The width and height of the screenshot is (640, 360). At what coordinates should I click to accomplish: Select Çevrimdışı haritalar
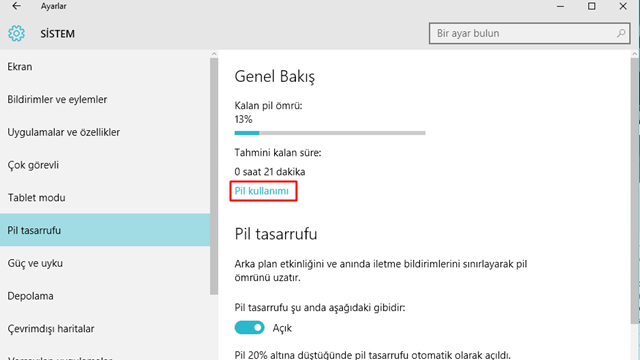105,329
